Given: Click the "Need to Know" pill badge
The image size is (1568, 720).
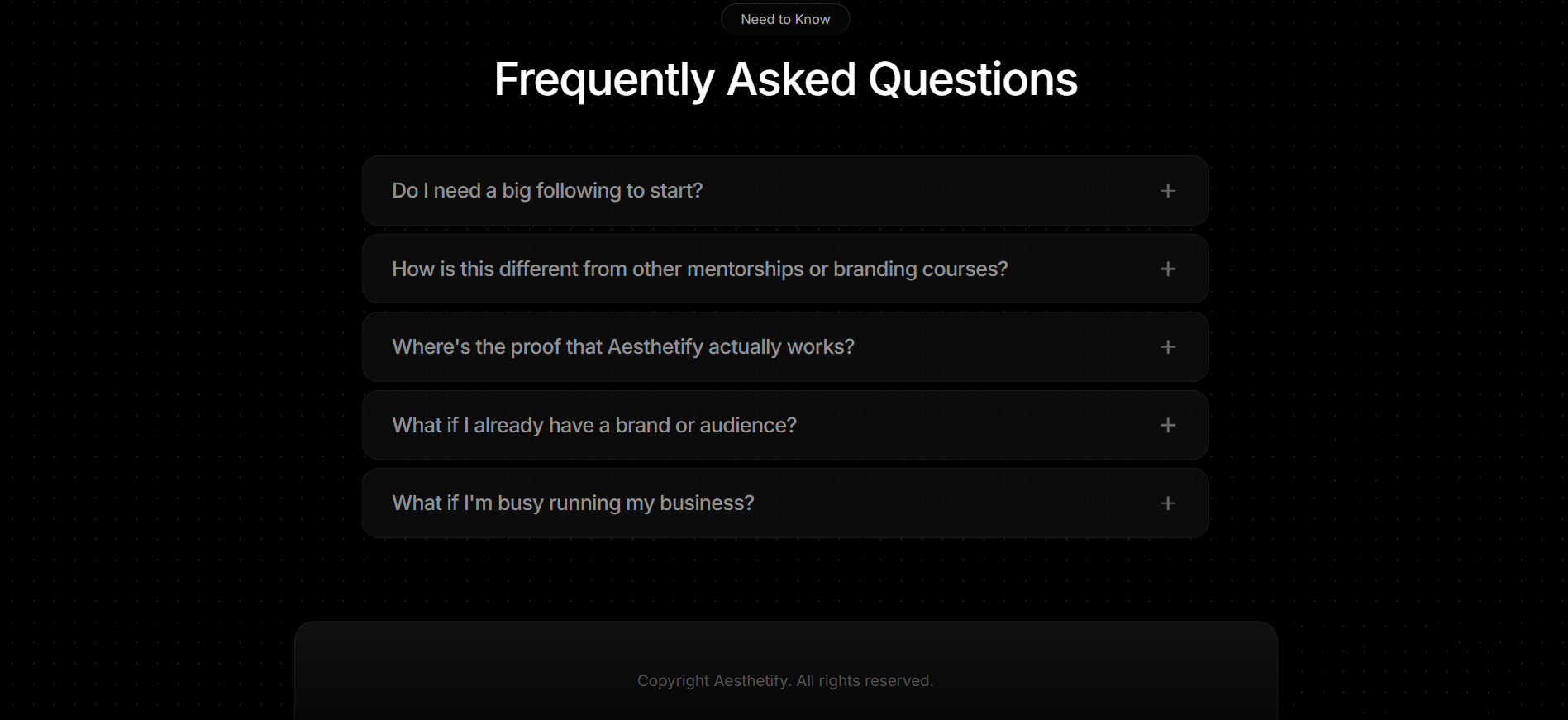Looking at the screenshot, I should pyautogui.click(x=785, y=19).
